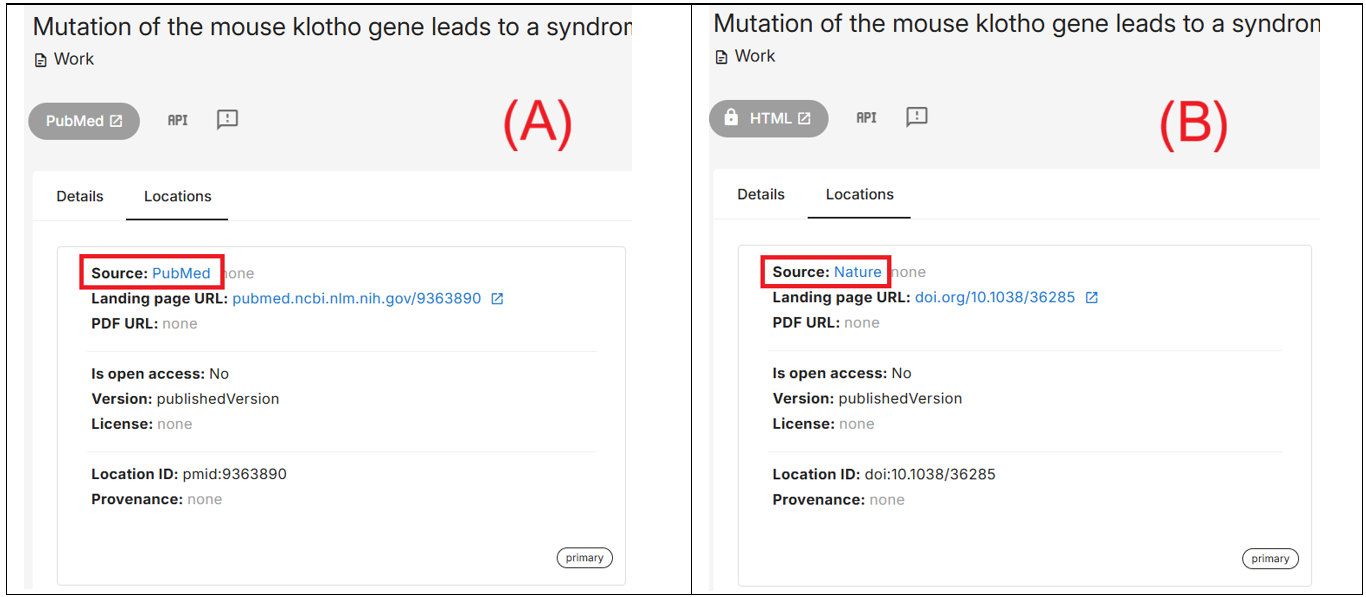Follow the pubmed.ncbi.nlm.nih.gov/9363890 landing page link

click(x=357, y=298)
